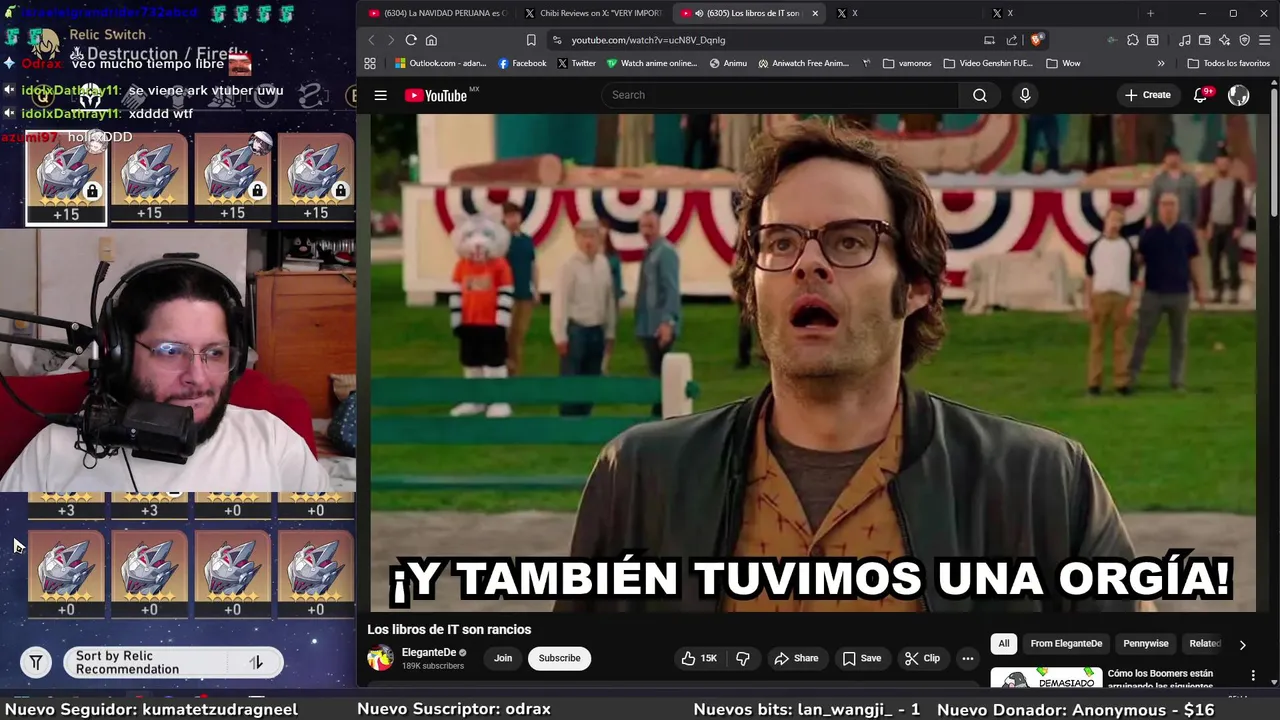The width and height of the screenshot is (1280, 720).
Task: View site information icon in address bar
Action: pyautogui.click(x=557, y=40)
